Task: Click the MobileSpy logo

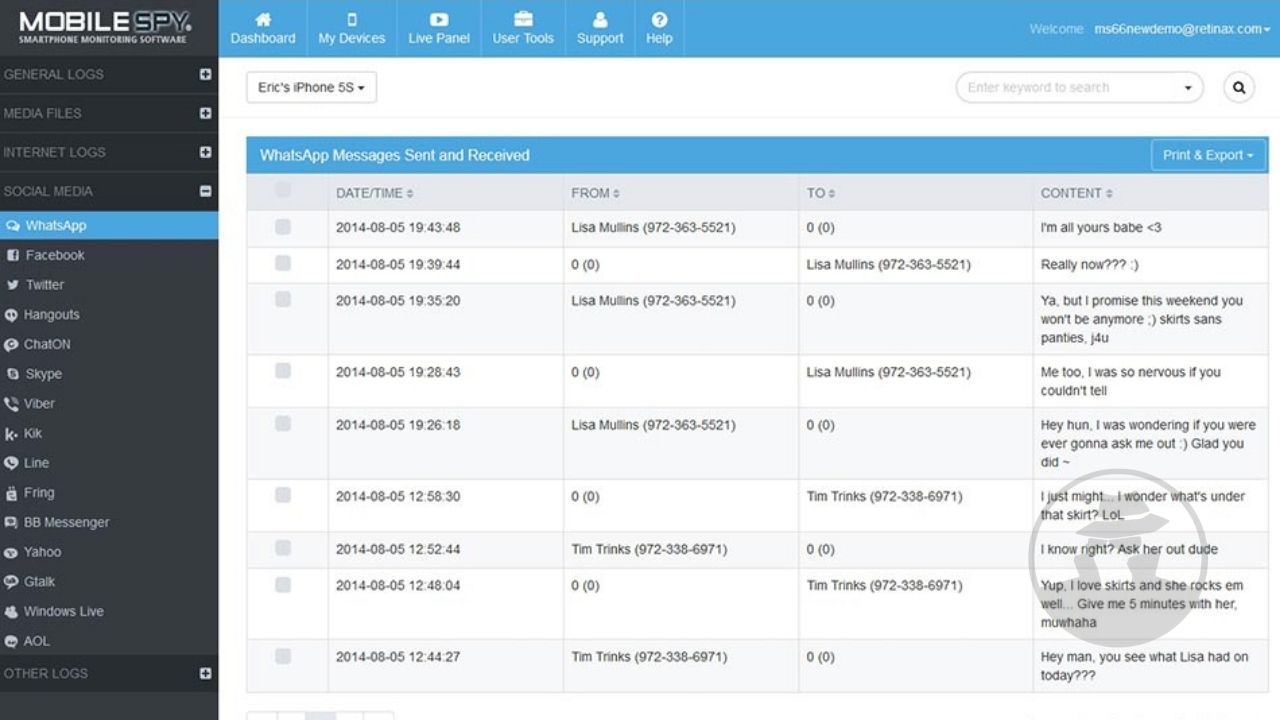Action: pos(104,27)
